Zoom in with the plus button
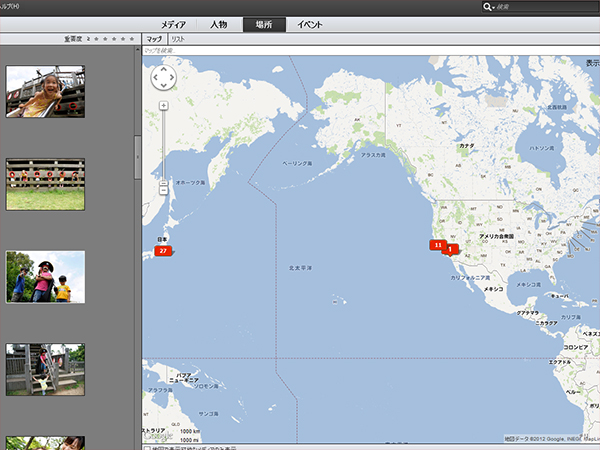Image resolution: width=600 pixels, height=450 pixels. coord(164,106)
